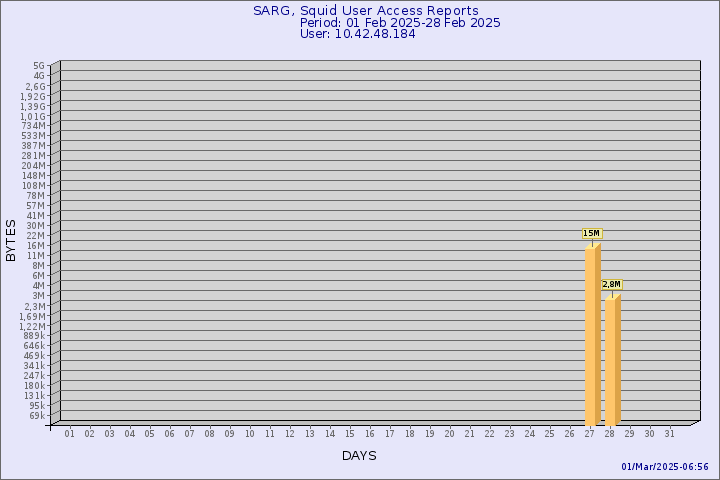This screenshot has height=480, width=720.
Task: Click the 1,01G tick on the bytes axis
Action: [x=33, y=116]
